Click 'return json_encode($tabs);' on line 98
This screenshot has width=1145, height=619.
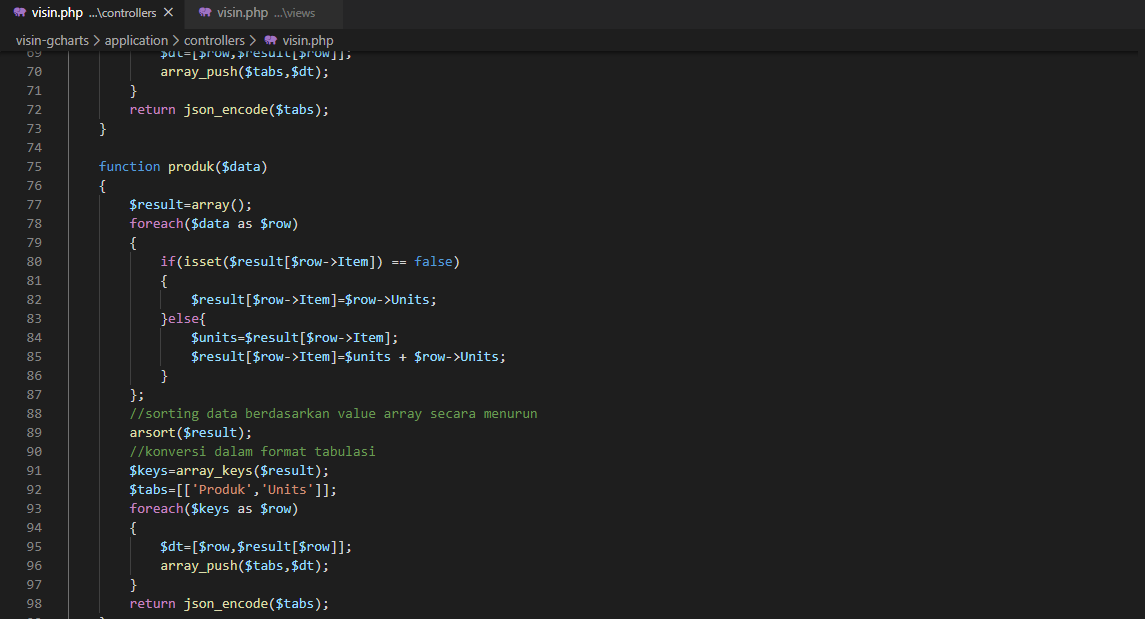coord(229,603)
